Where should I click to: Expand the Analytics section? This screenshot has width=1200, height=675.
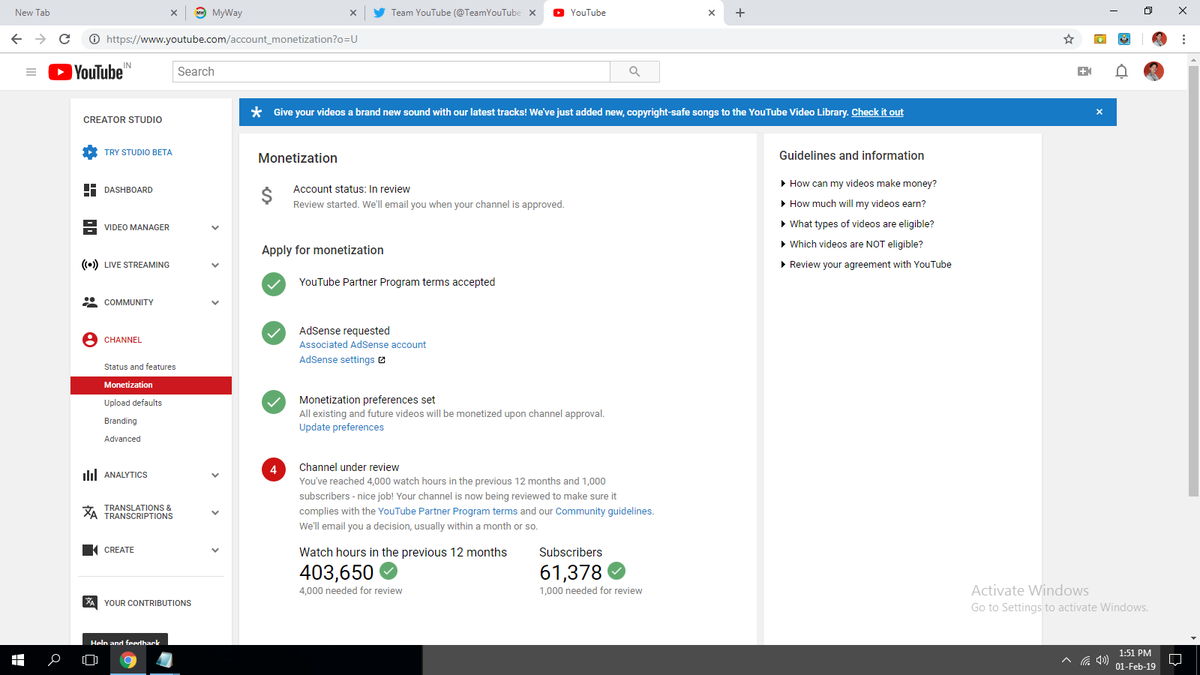[x=214, y=475]
